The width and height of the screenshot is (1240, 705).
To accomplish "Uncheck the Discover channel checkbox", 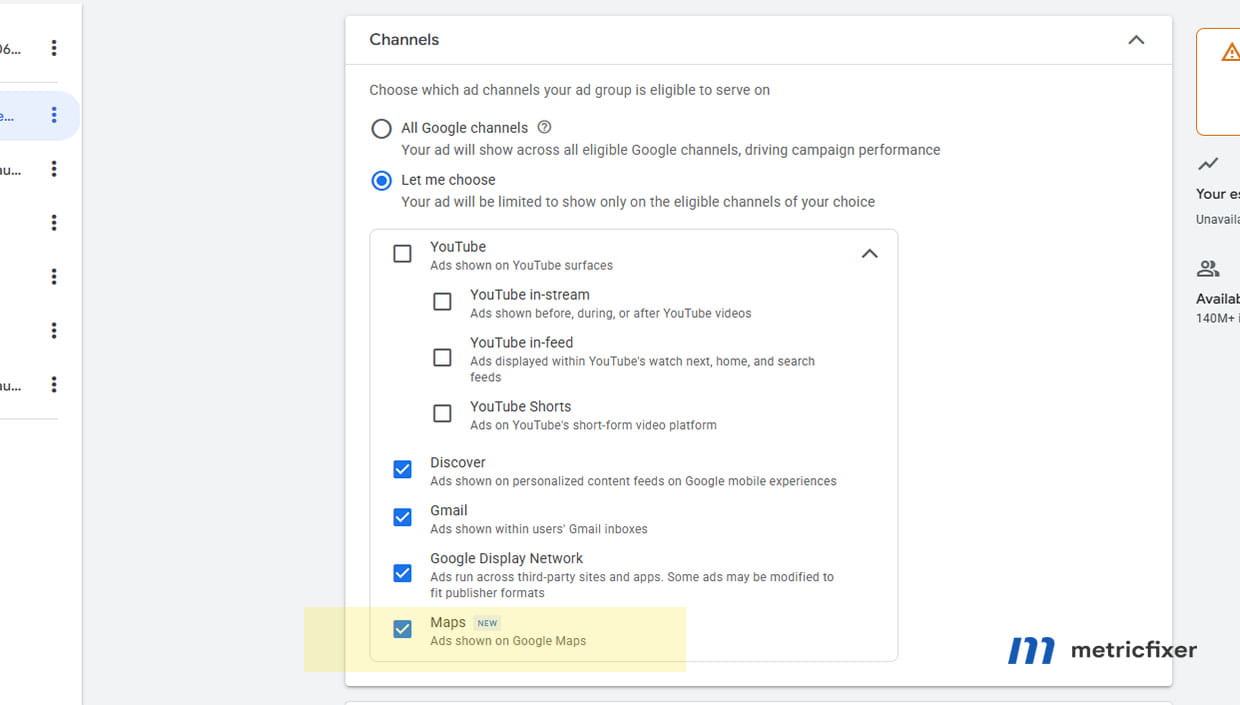I will (x=402, y=469).
